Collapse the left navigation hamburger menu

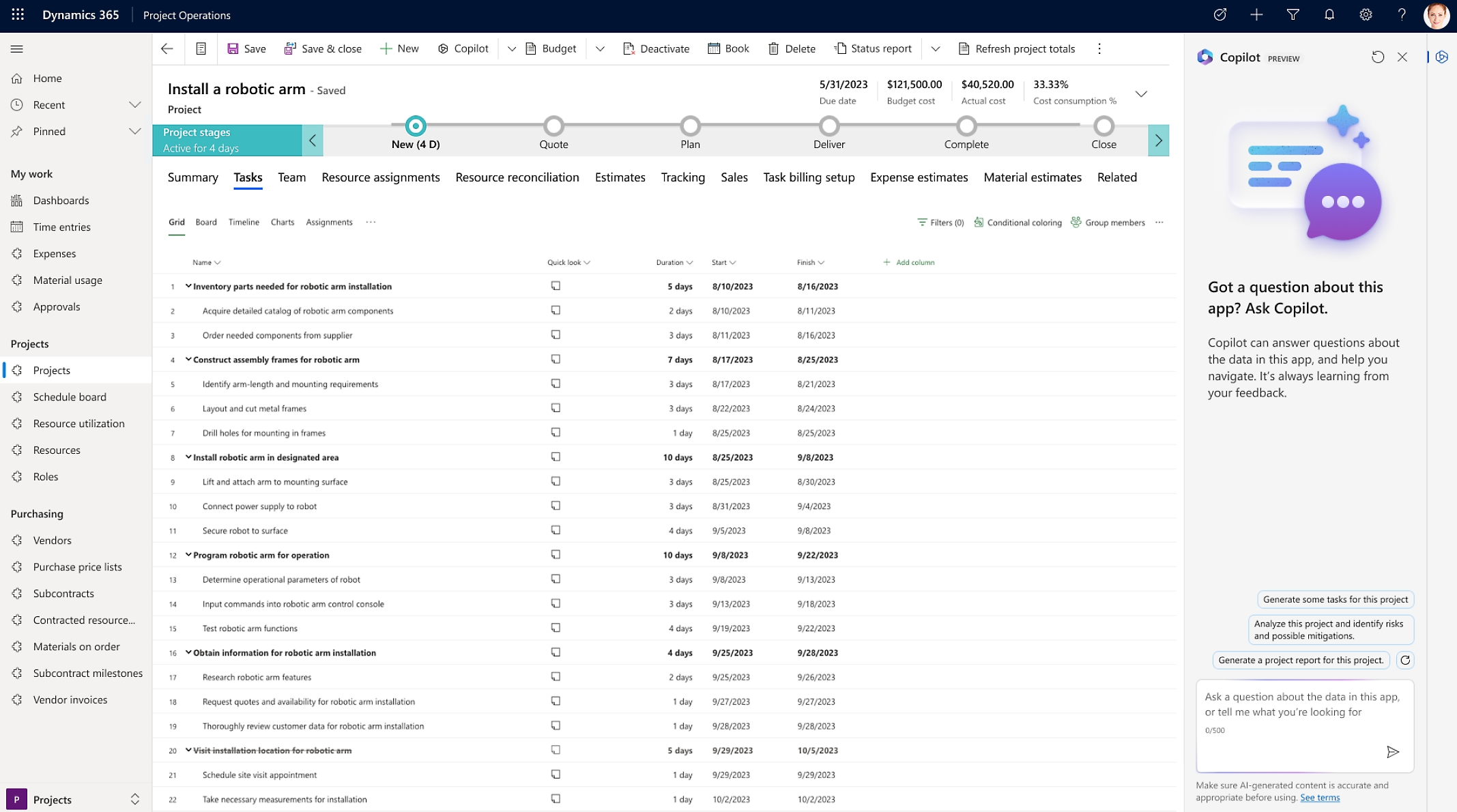coord(17,48)
